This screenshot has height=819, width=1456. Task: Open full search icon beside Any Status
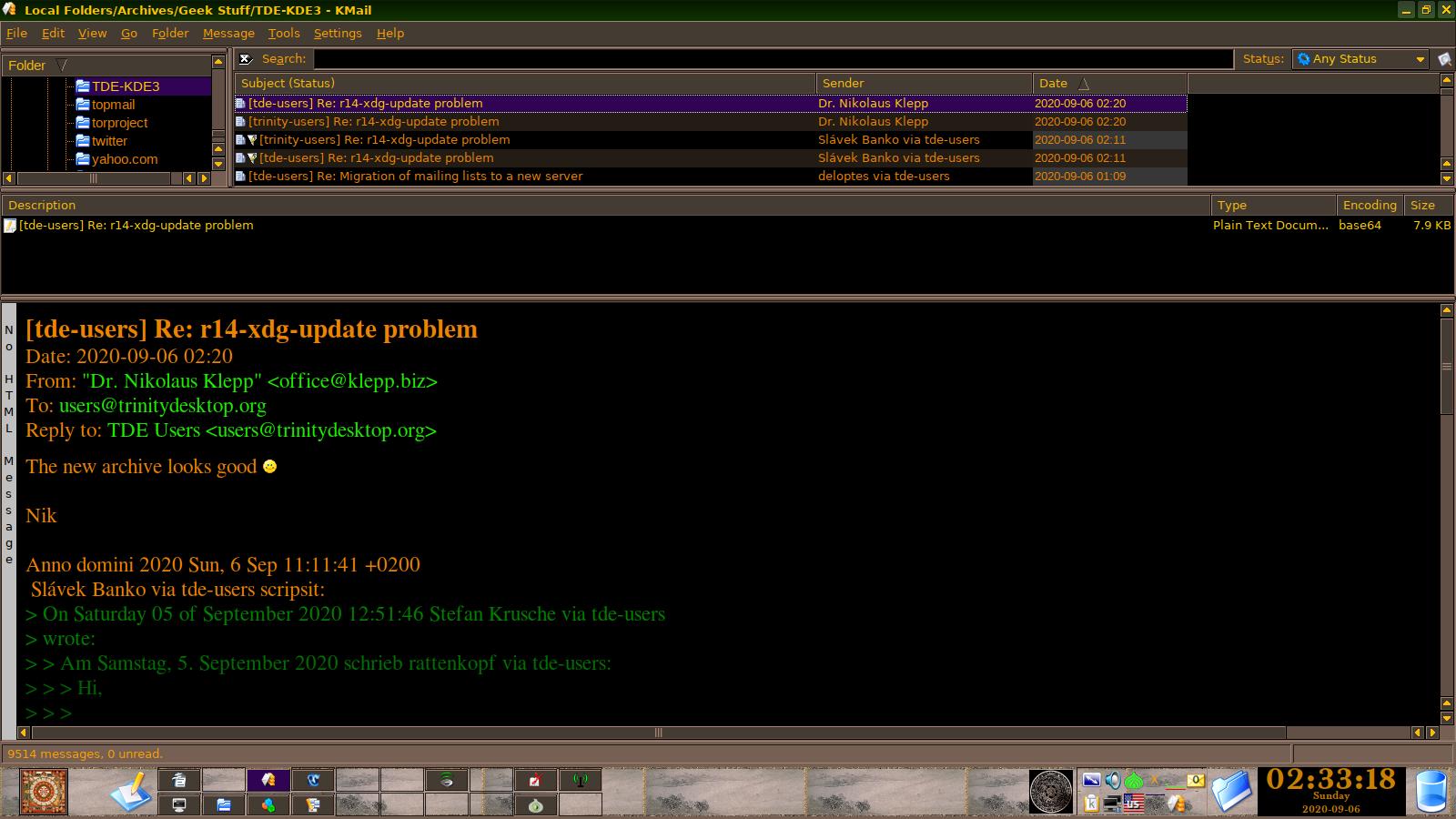[1444, 59]
